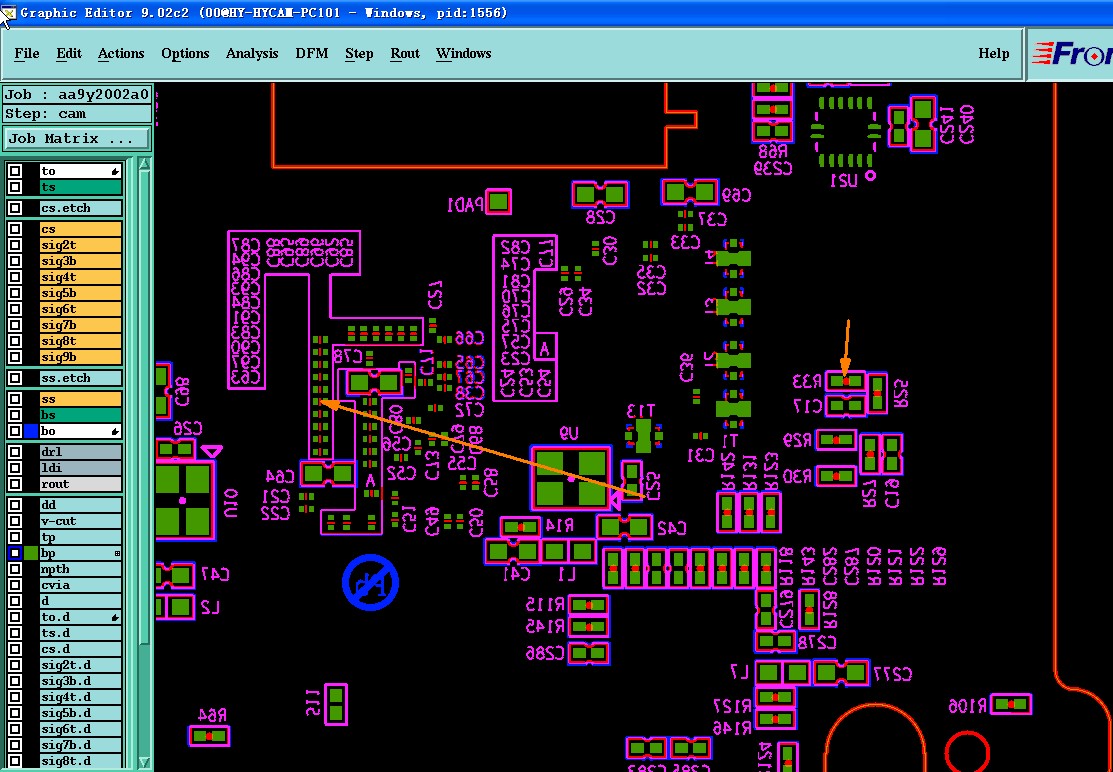Viewport: 1113px width, 772px height.
Task: Select the sig4t layer name
Action: [81, 277]
